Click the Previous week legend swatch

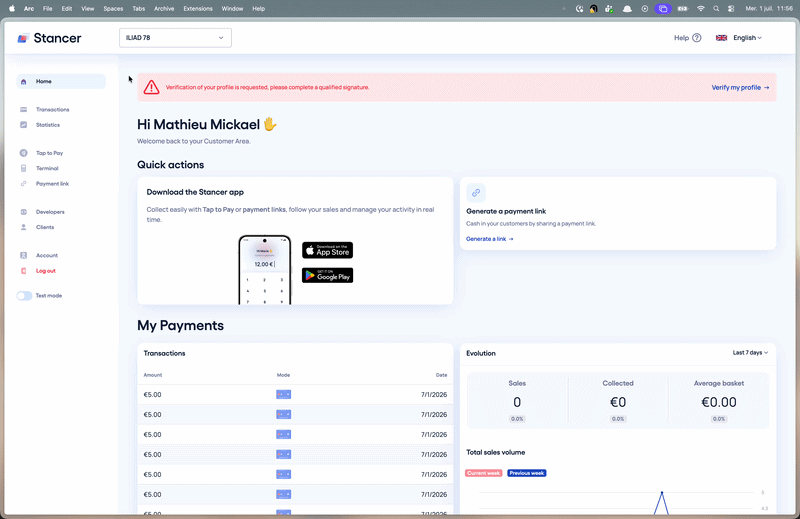(527, 473)
